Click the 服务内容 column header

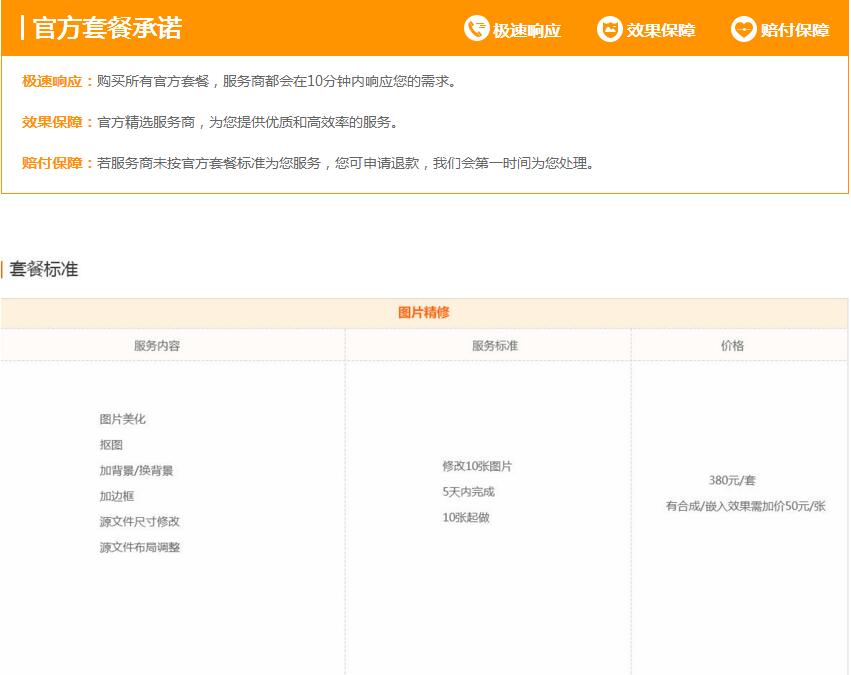coord(157,346)
